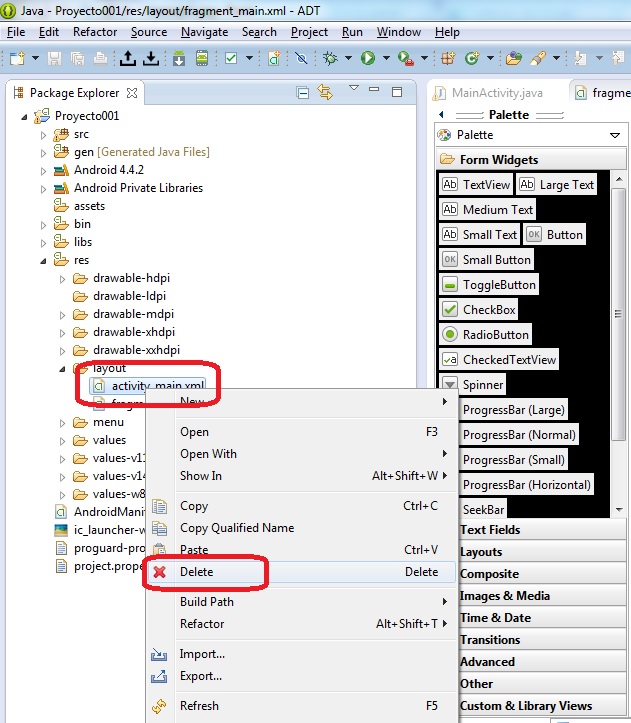Click the Save All toolbar icon

pos(77,58)
